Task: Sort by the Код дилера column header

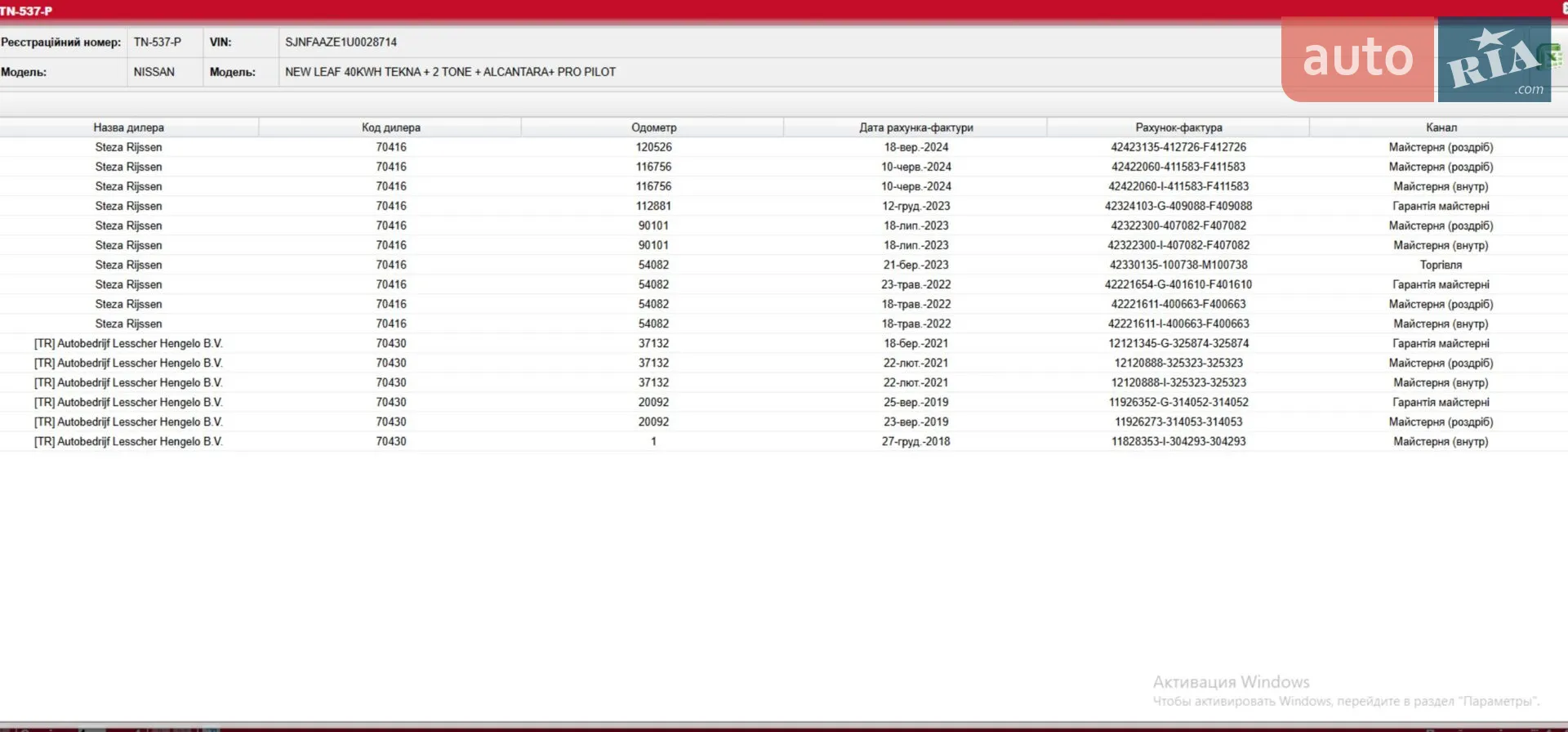Action: (x=391, y=127)
